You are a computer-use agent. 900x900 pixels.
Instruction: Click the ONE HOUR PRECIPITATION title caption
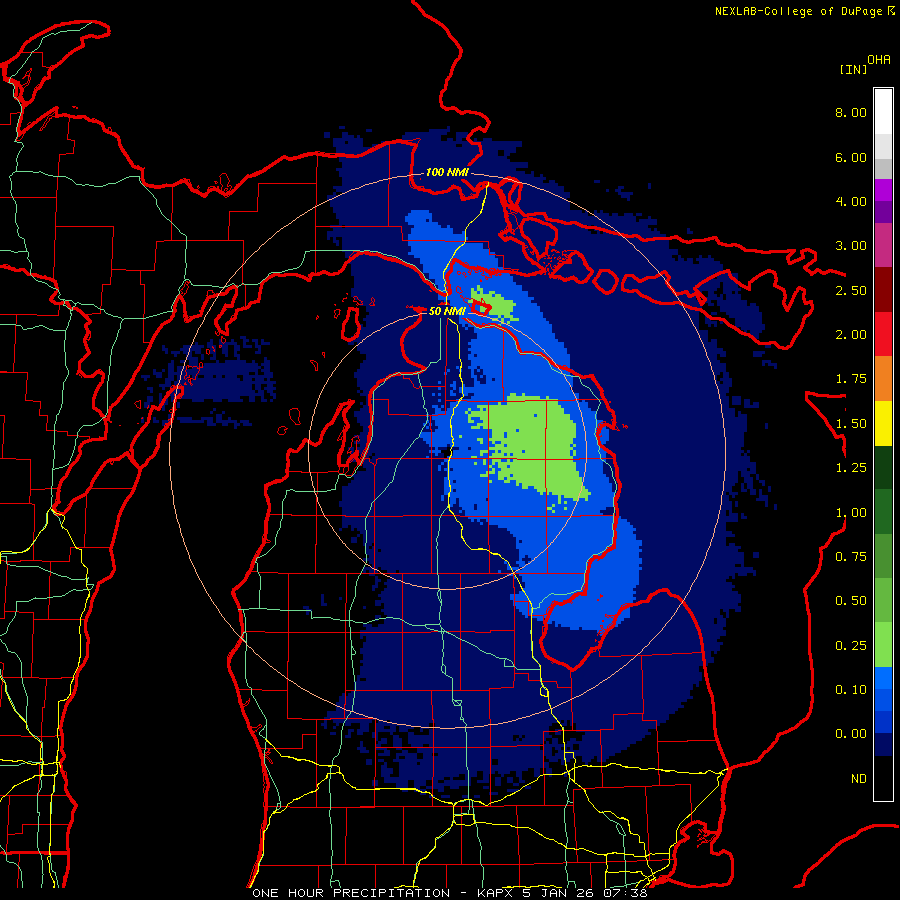pyautogui.click(x=450, y=893)
